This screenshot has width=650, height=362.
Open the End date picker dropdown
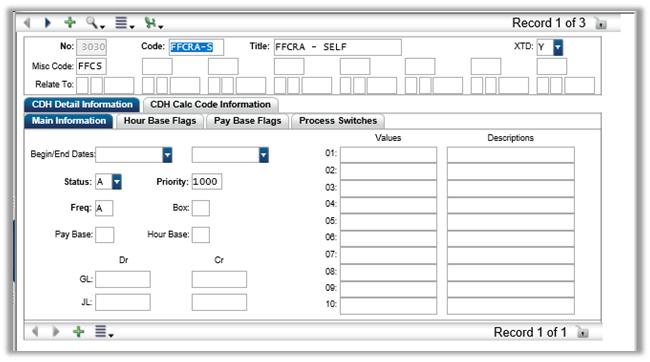coord(263,155)
